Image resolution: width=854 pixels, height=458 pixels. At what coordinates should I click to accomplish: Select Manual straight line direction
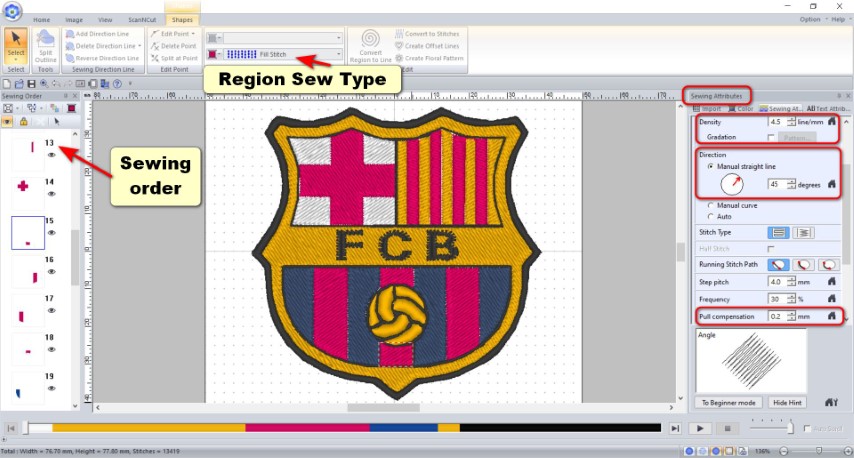tap(710, 167)
